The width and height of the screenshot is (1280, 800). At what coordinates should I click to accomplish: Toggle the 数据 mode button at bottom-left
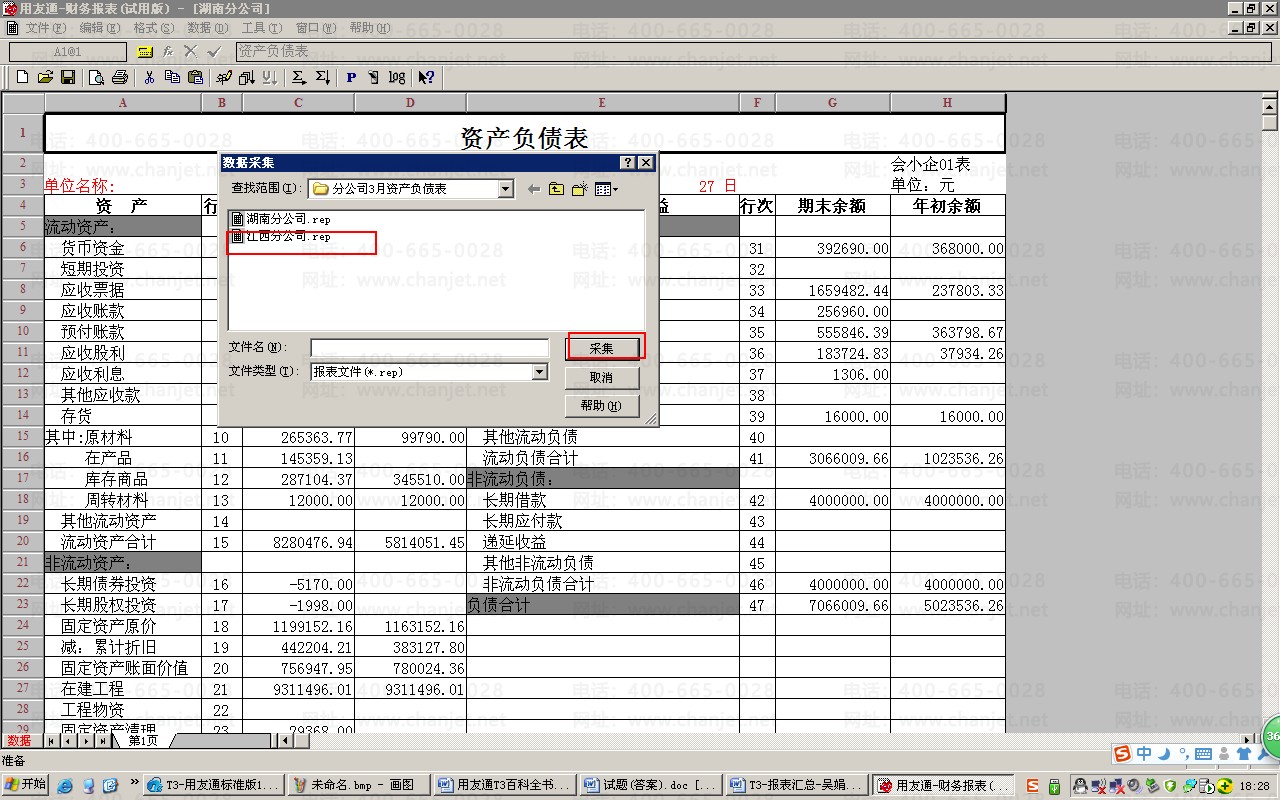(x=19, y=741)
